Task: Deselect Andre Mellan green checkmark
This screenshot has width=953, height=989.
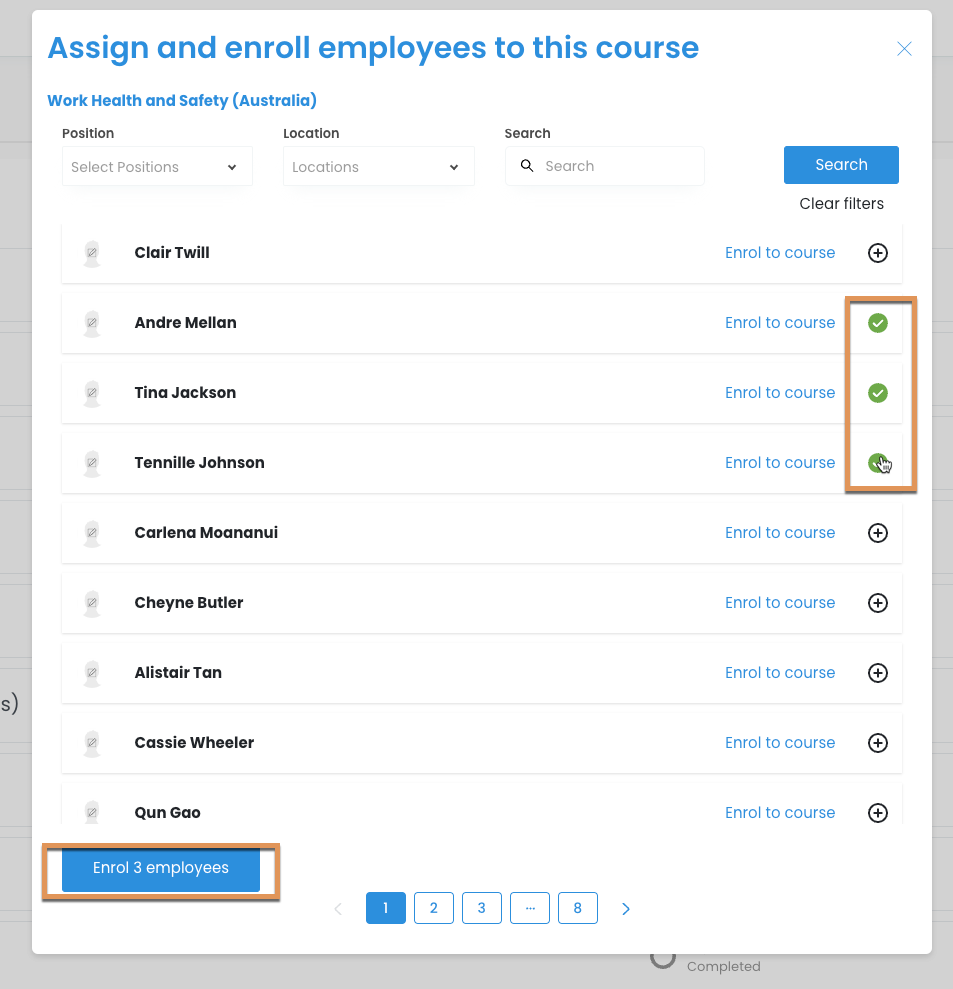Action: (x=877, y=323)
